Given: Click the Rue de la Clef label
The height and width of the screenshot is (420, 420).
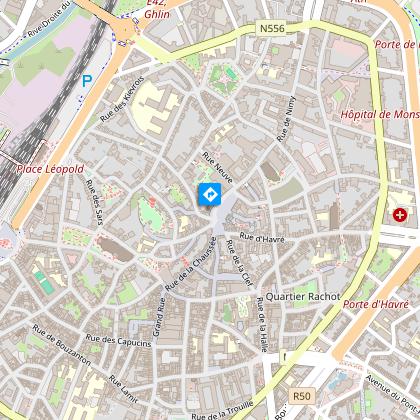Looking at the screenshot, I should point(239,263).
